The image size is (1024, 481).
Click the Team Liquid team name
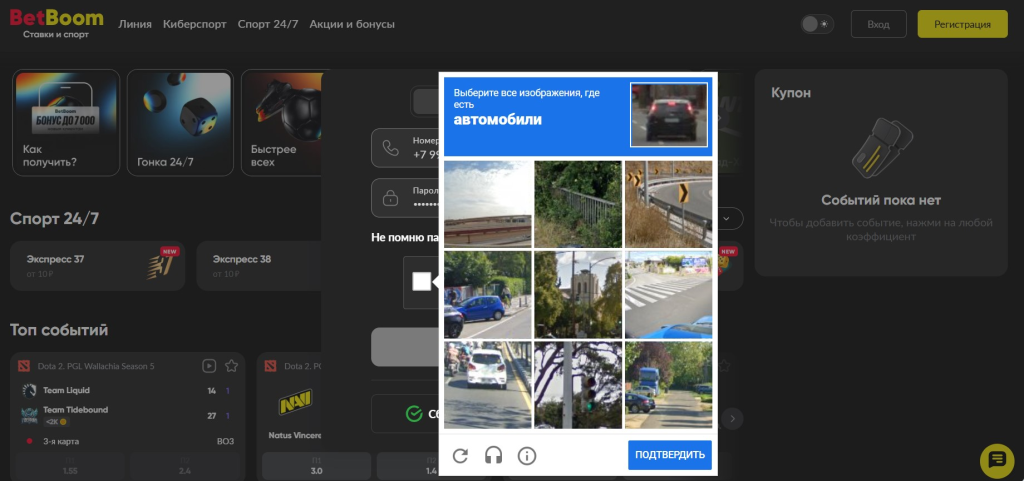(x=67, y=390)
